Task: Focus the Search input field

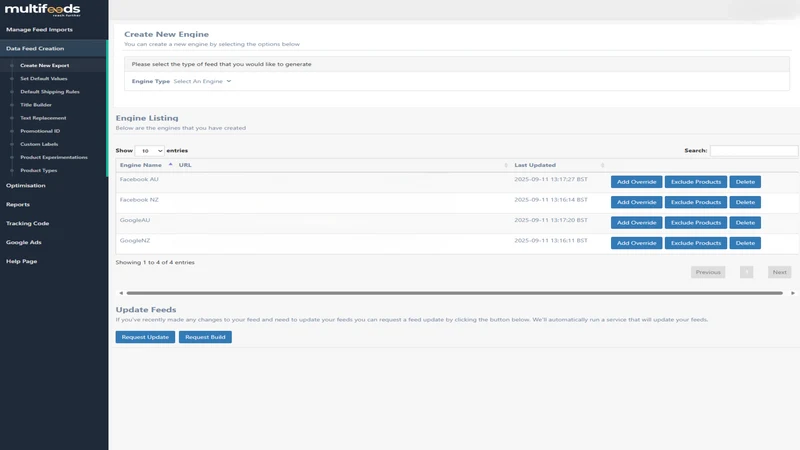Action: pyautogui.click(x=754, y=151)
